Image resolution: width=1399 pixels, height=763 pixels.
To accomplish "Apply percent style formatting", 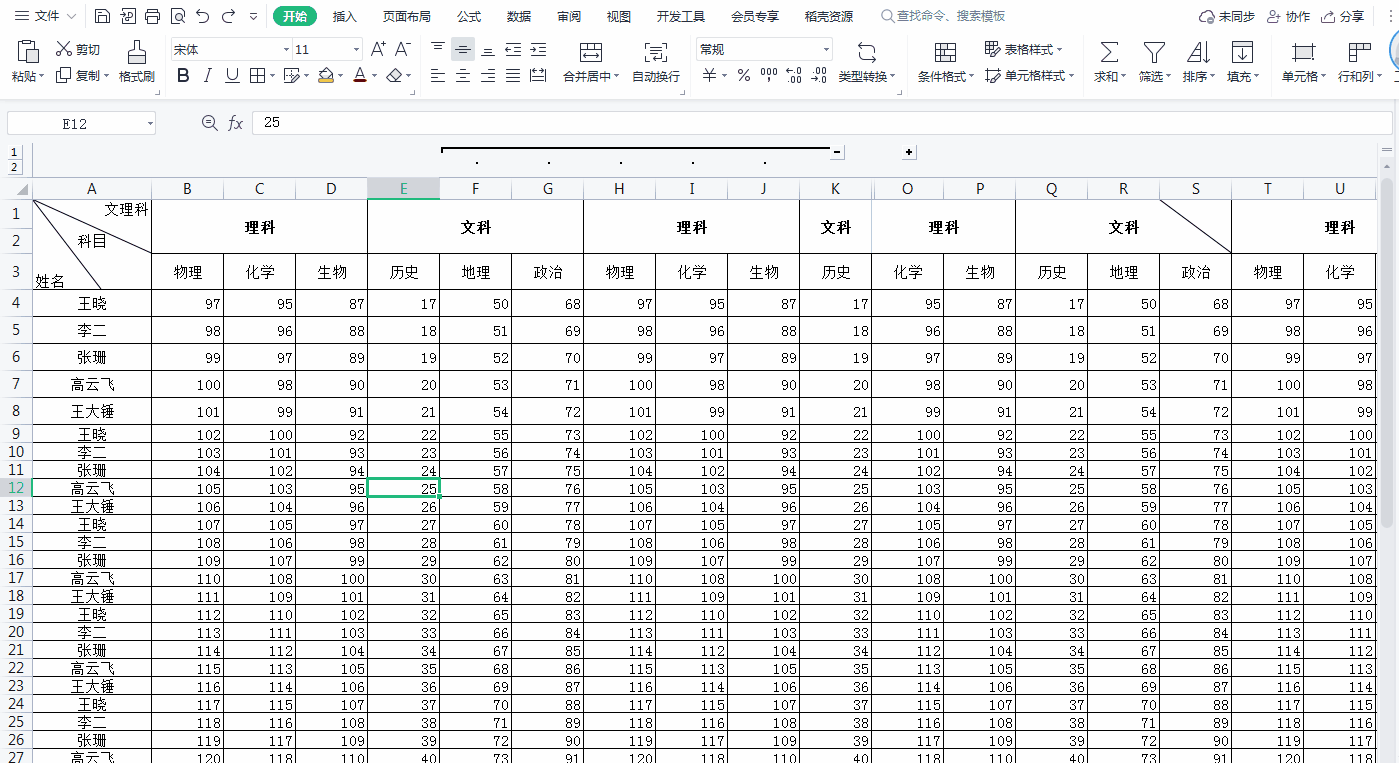I will tap(743, 75).
